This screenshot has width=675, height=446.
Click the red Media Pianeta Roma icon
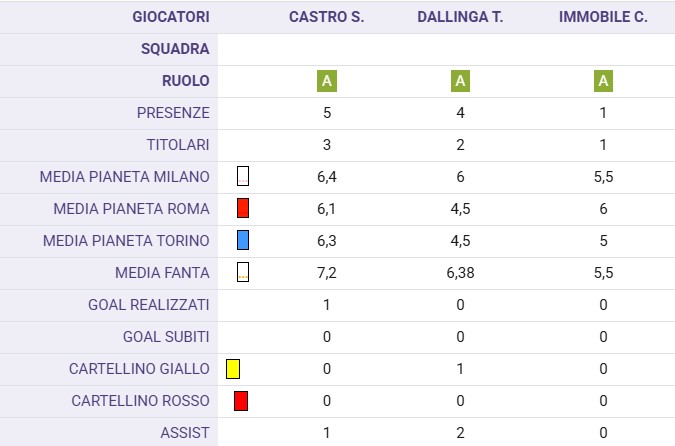coord(243,209)
